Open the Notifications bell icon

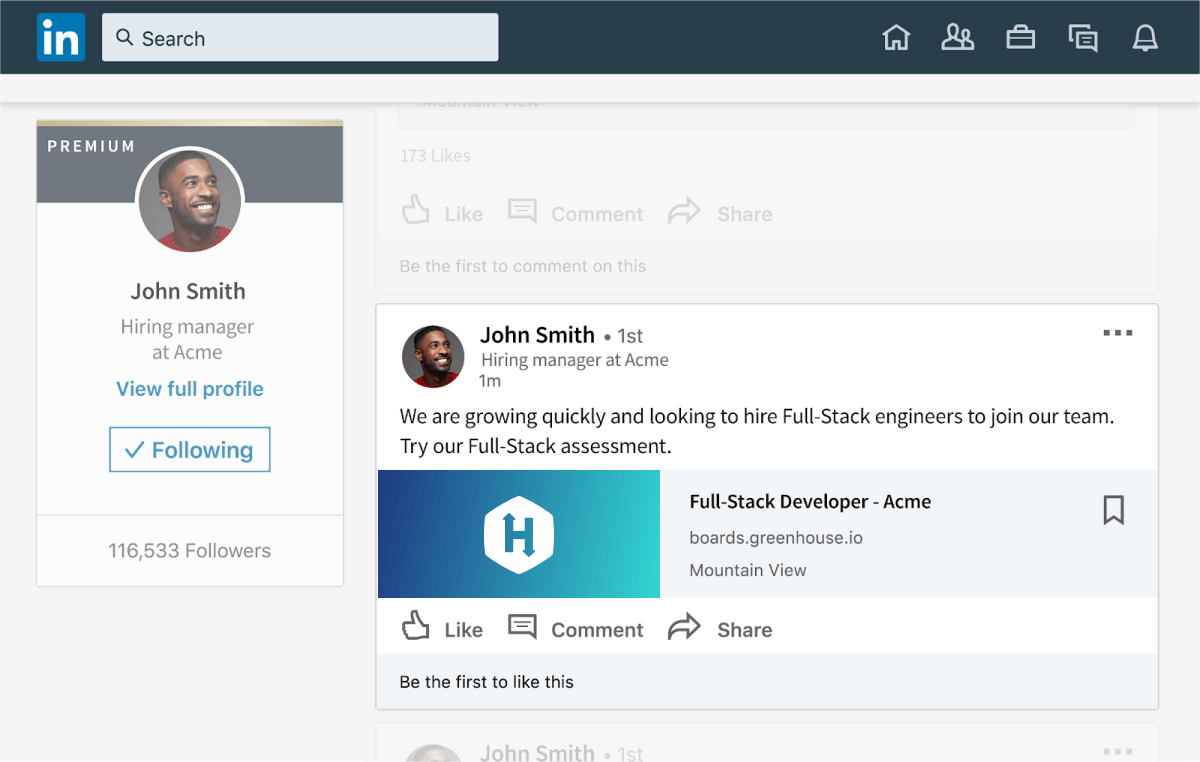[1145, 38]
